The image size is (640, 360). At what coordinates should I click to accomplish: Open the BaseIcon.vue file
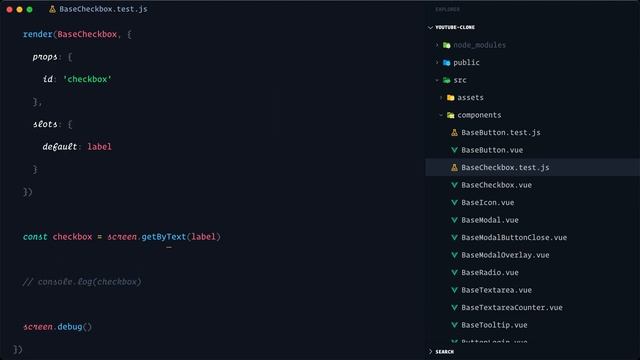(x=487, y=202)
